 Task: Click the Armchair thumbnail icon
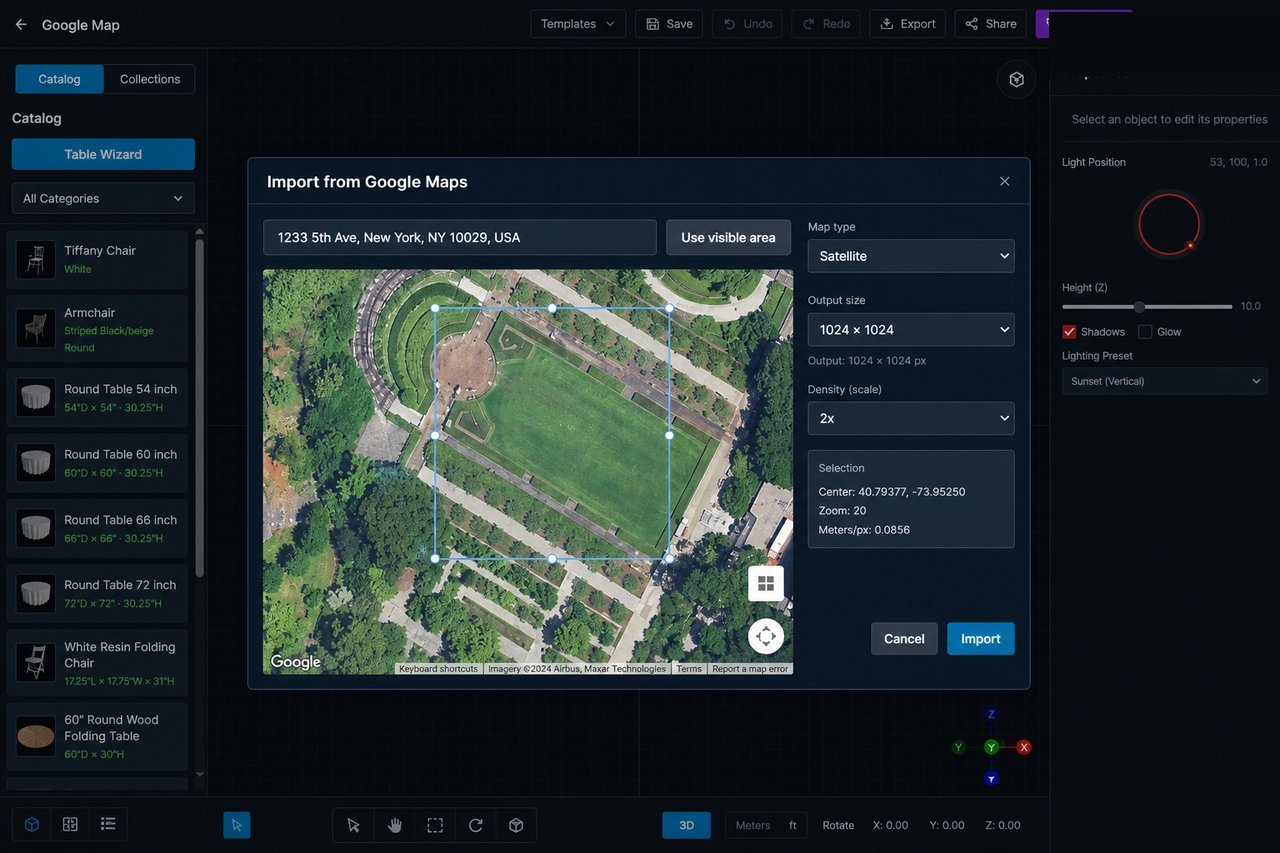coord(36,328)
